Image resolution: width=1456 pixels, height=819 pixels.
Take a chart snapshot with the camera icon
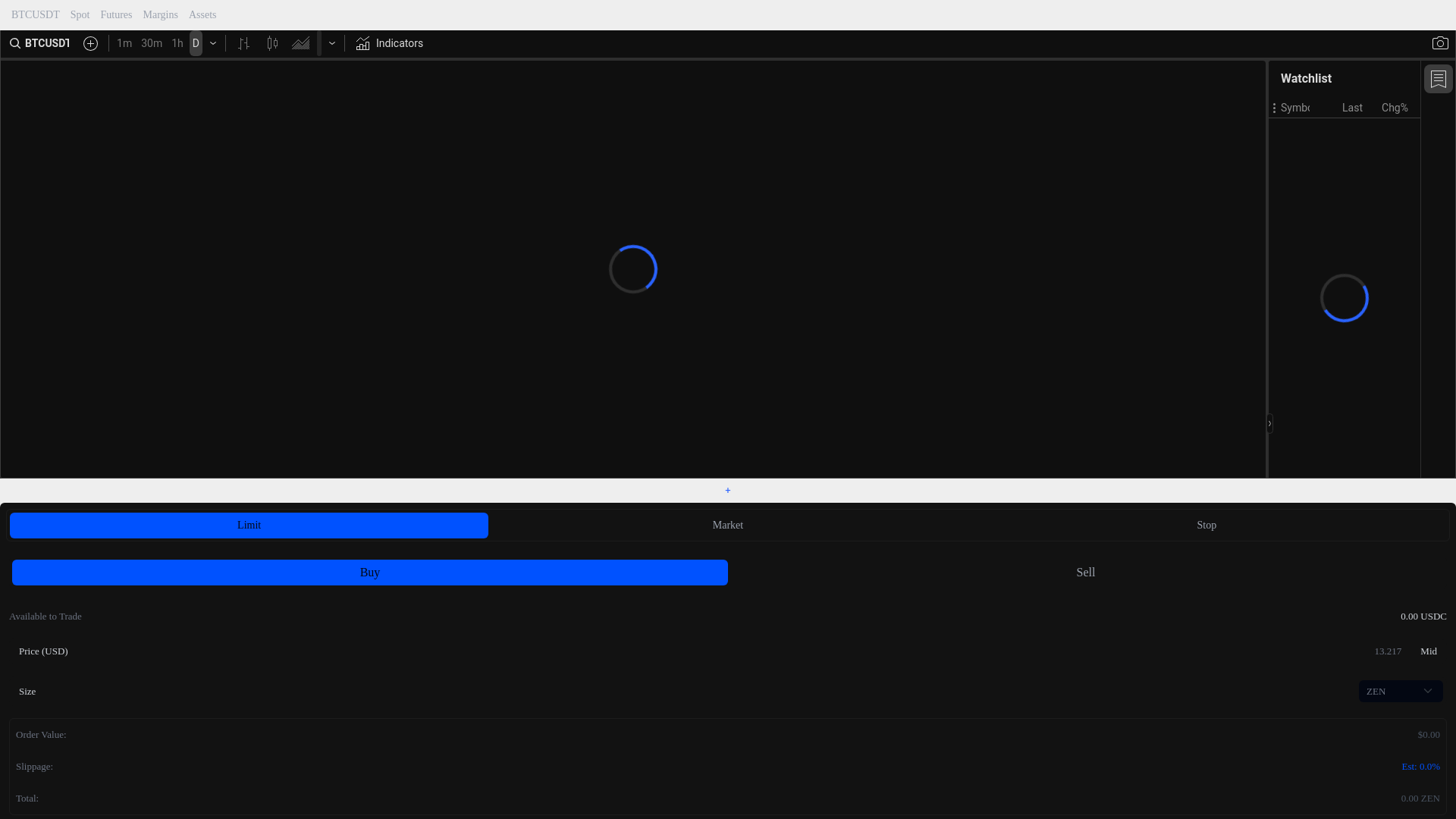[1440, 43]
